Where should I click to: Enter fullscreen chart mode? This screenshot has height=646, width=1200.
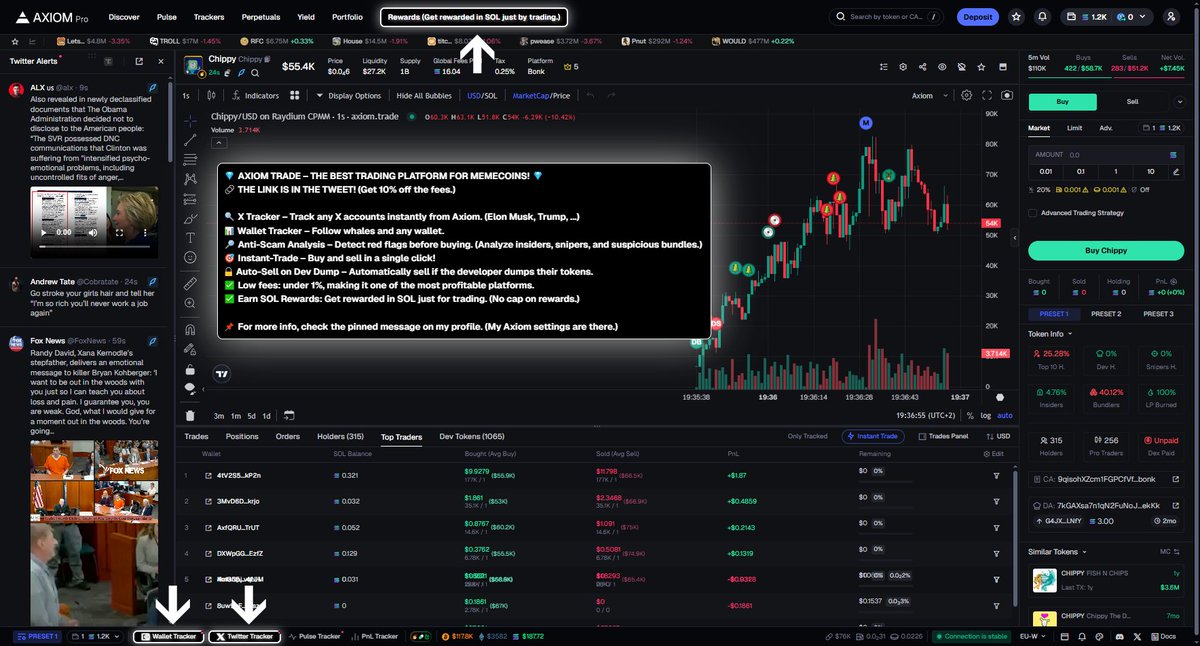tap(986, 96)
